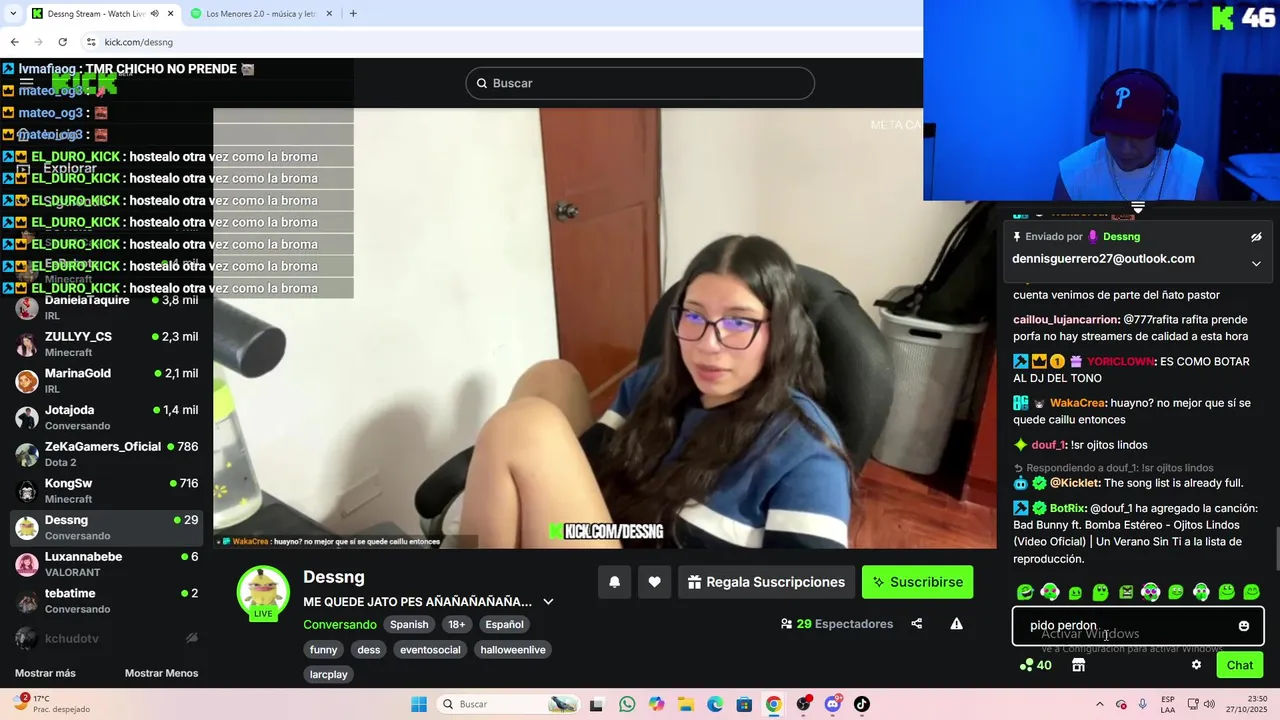Click Mostrar Menos in sidebar

coord(161,673)
